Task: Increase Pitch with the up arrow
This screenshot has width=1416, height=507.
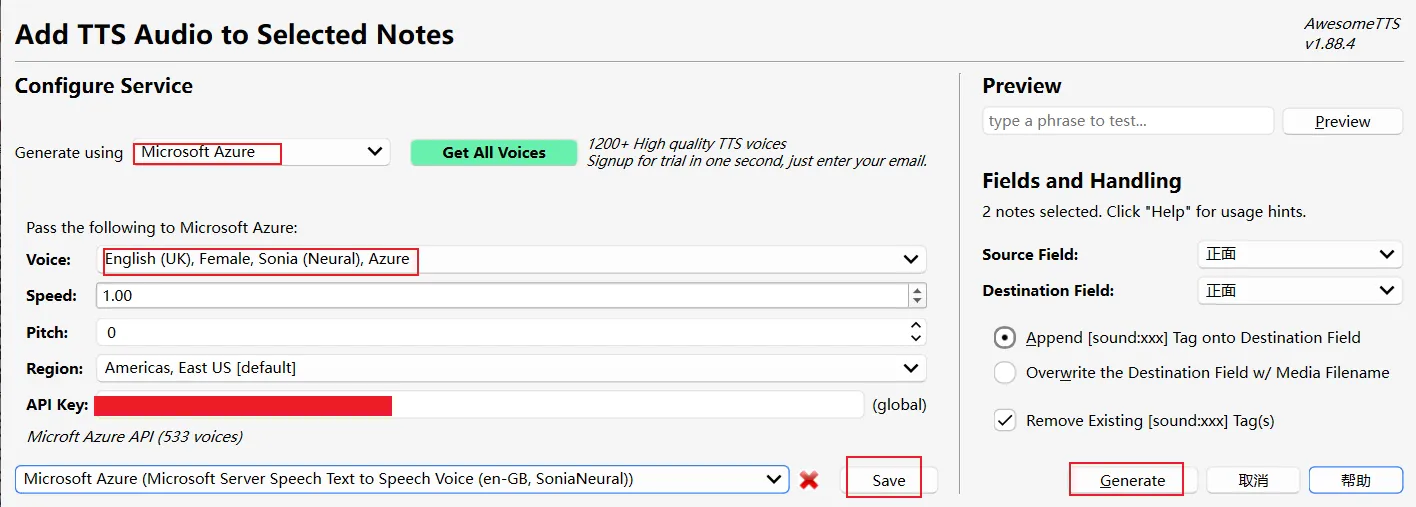Action: (x=916, y=326)
